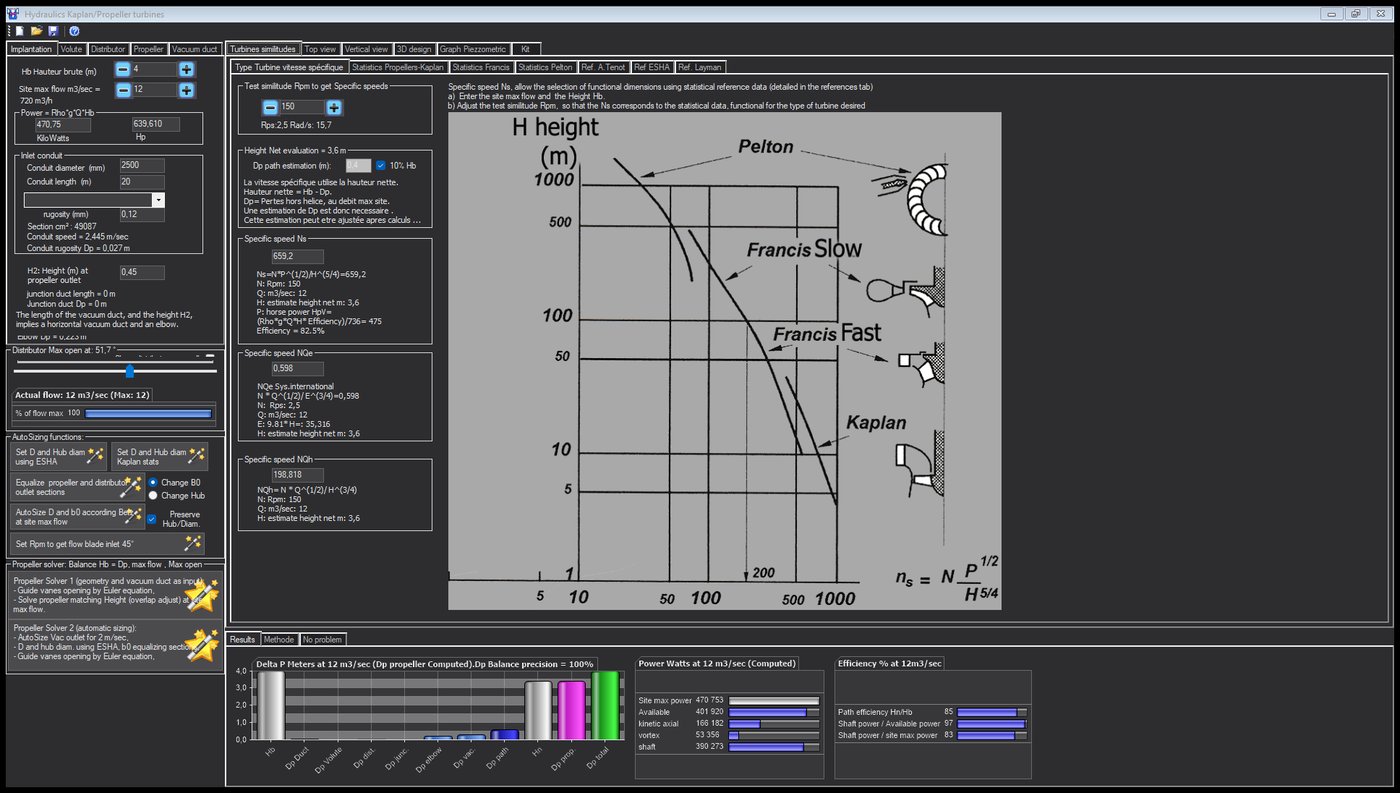Open a project with the folder icon

coord(36,31)
